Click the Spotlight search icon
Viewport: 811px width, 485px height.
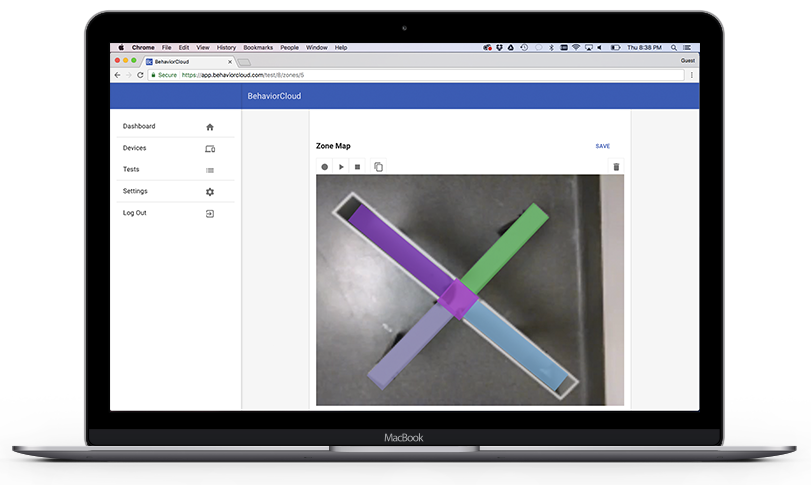point(674,48)
